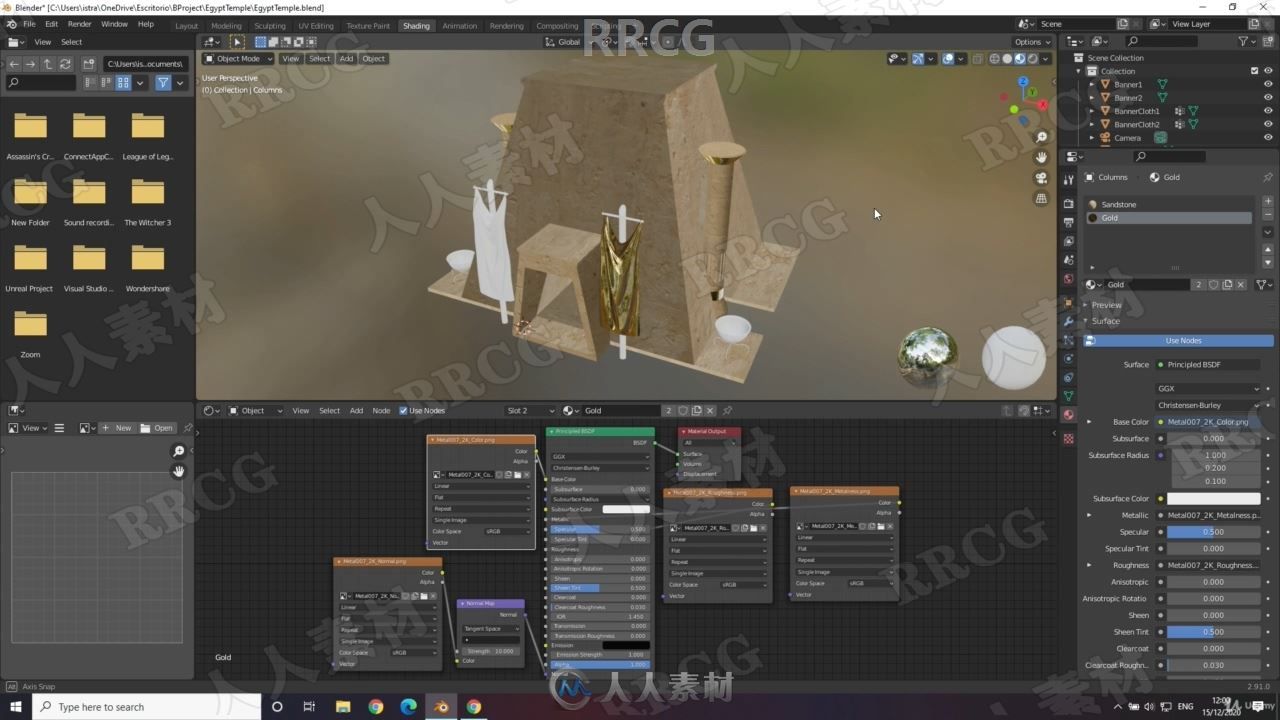
Task: Create new directory in file browser
Action: tap(89, 63)
